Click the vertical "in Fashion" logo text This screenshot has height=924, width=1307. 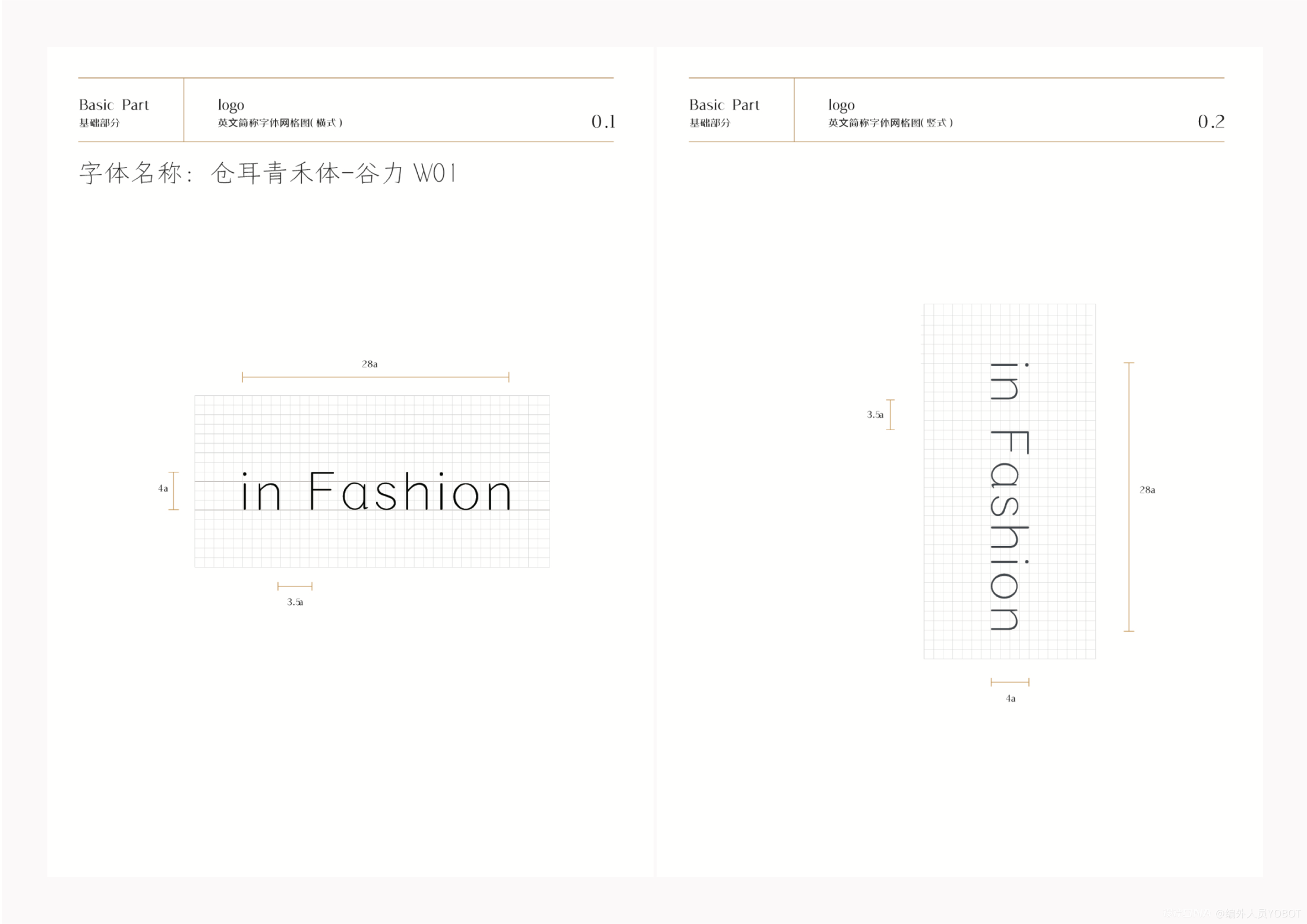point(1009,496)
